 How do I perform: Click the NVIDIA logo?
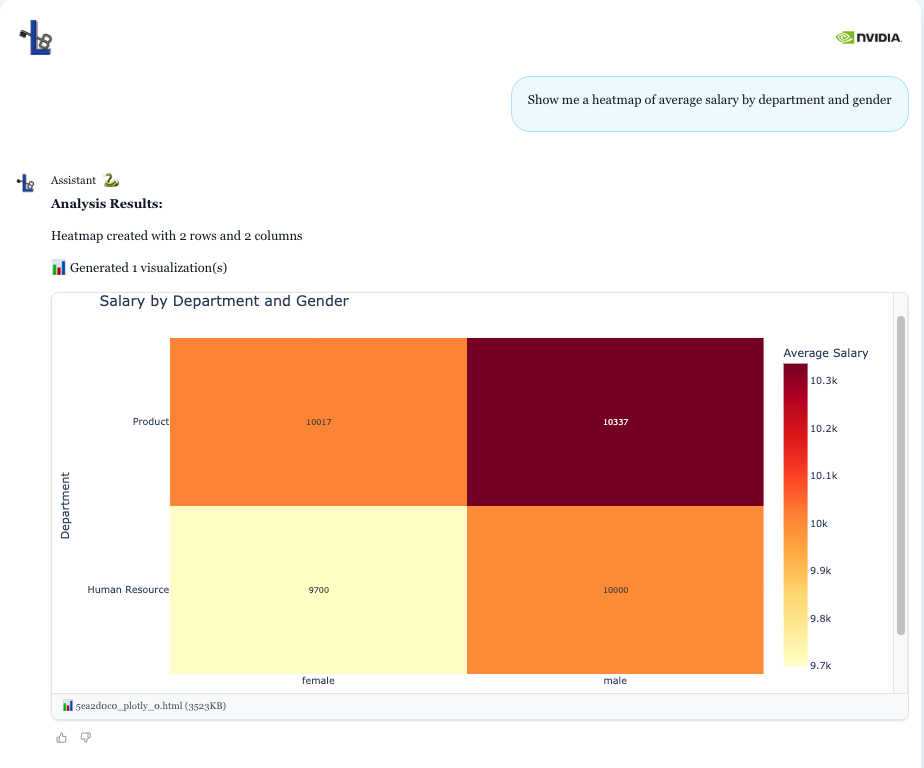(x=869, y=38)
